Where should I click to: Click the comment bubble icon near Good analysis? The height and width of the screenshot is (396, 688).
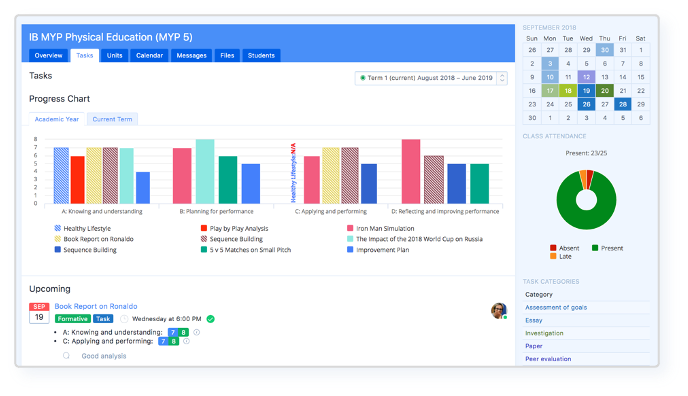pyautogui.click(x=66, y=356)
